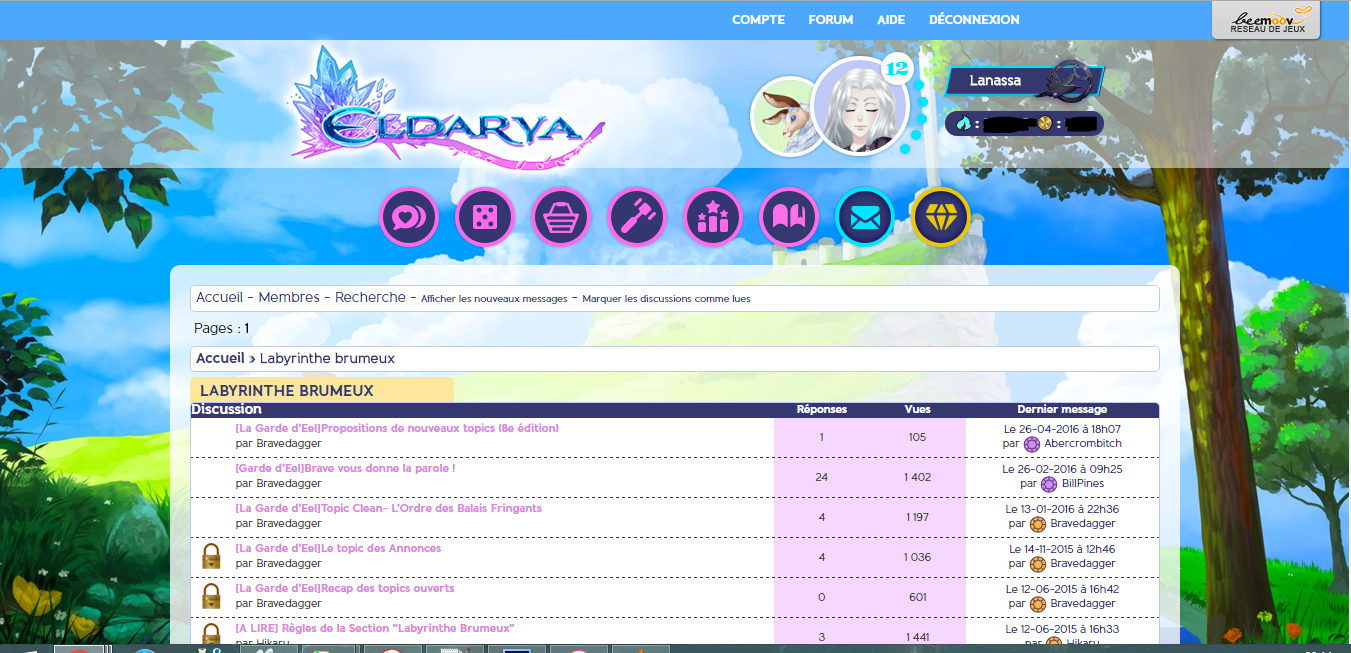Click the Réponses column header
Image resolution: width=1351 pixels, height=653 pixels.
click(821, 409)
